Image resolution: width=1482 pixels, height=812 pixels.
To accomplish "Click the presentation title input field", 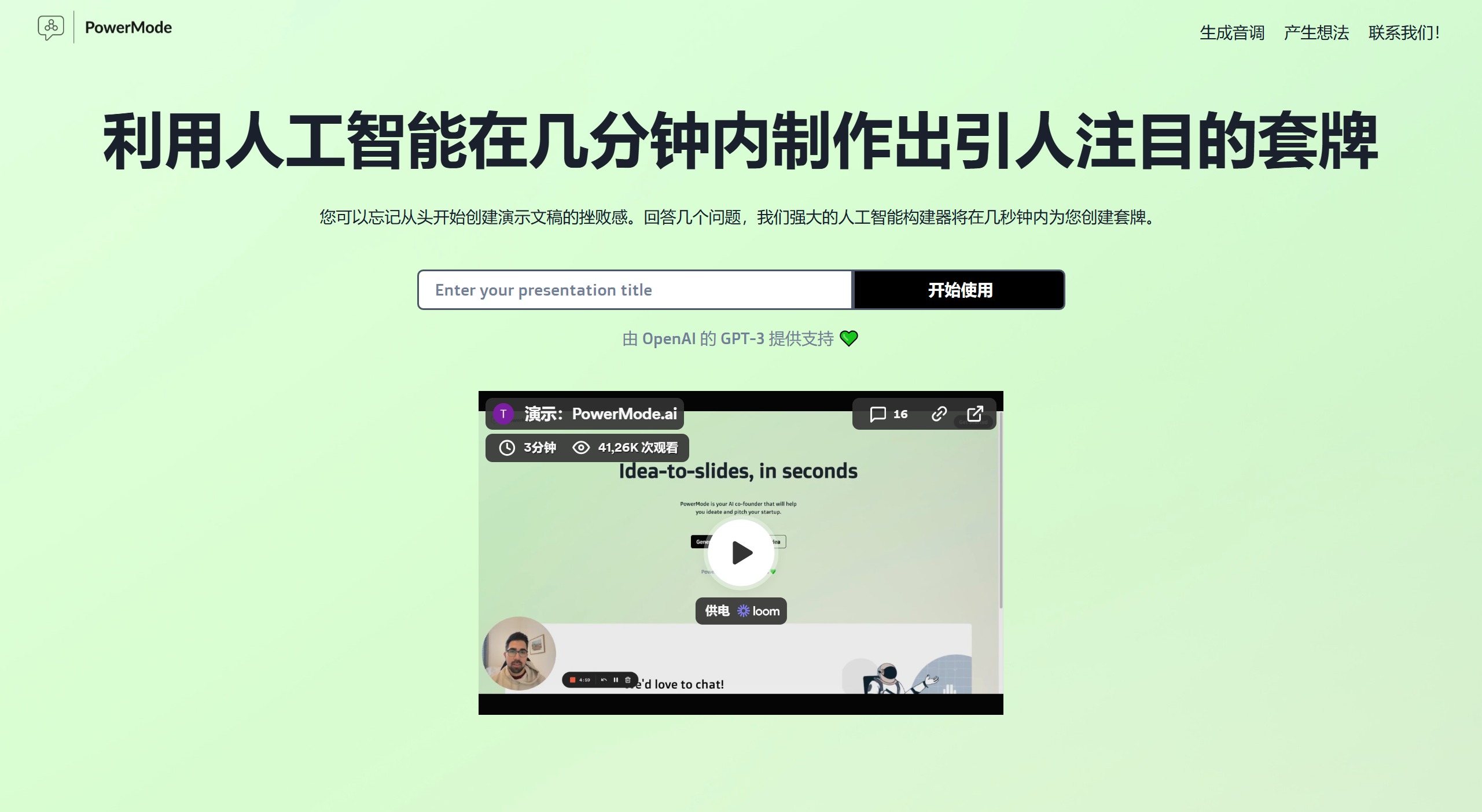I will (635, 290).
